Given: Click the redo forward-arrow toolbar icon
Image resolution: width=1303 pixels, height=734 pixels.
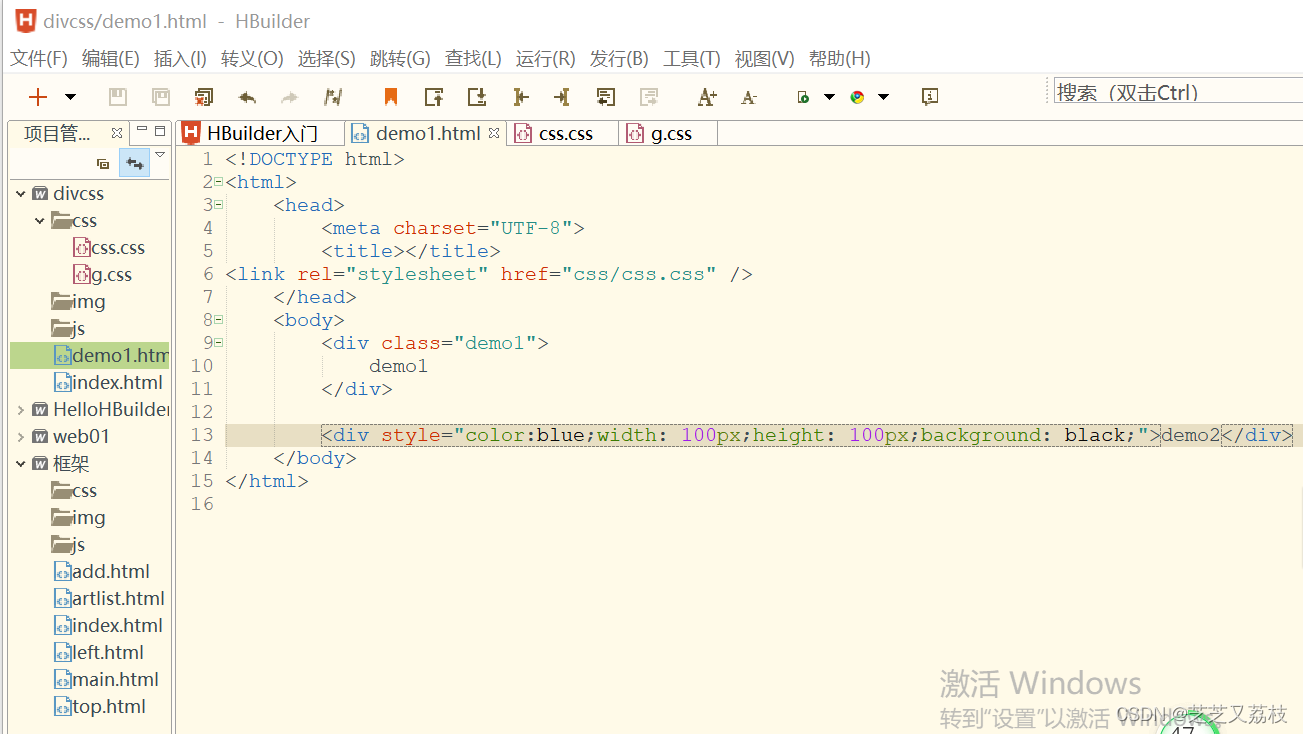Looking at the screenshot, I should pos(290,97).
